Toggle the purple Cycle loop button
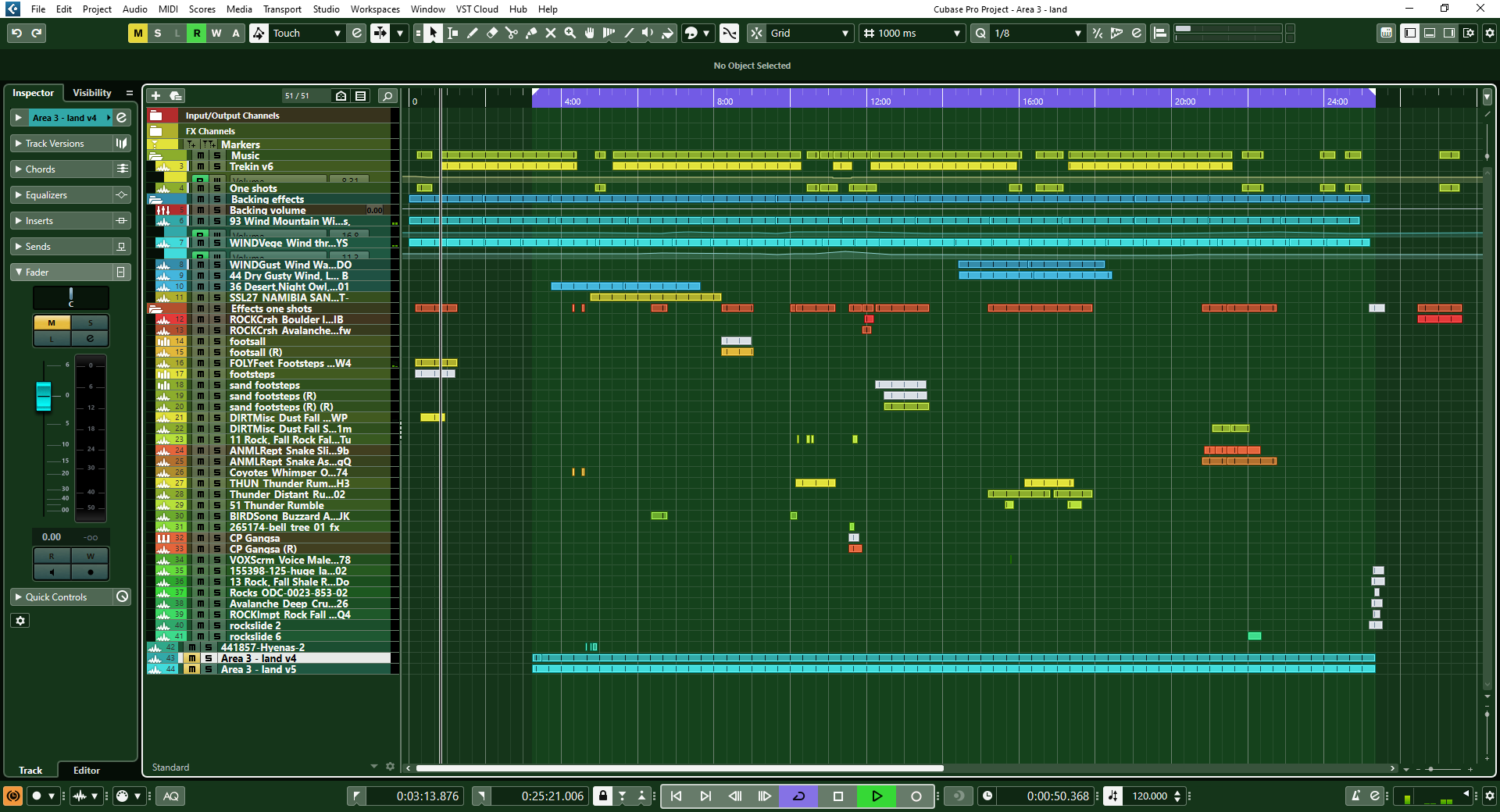Viewport: 1500px width, 812px height. (x=798, y=796)
